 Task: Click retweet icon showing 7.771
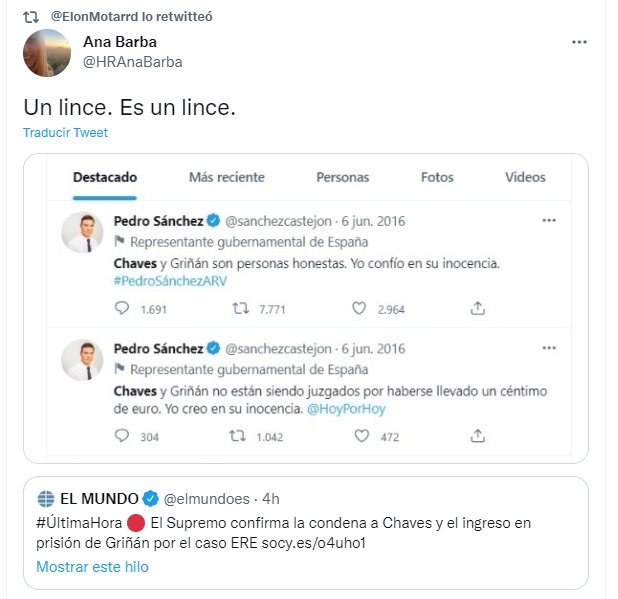coord(239,309)
